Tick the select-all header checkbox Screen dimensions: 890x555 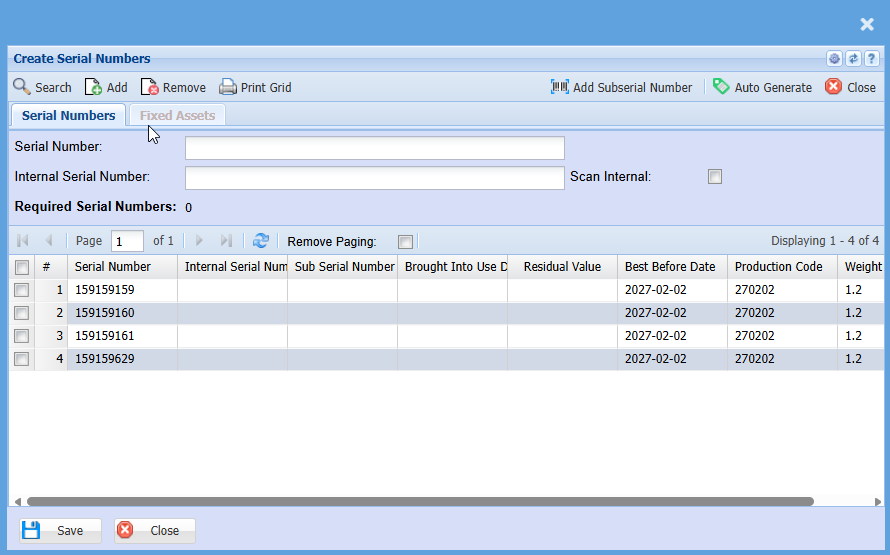click(21, 267)
